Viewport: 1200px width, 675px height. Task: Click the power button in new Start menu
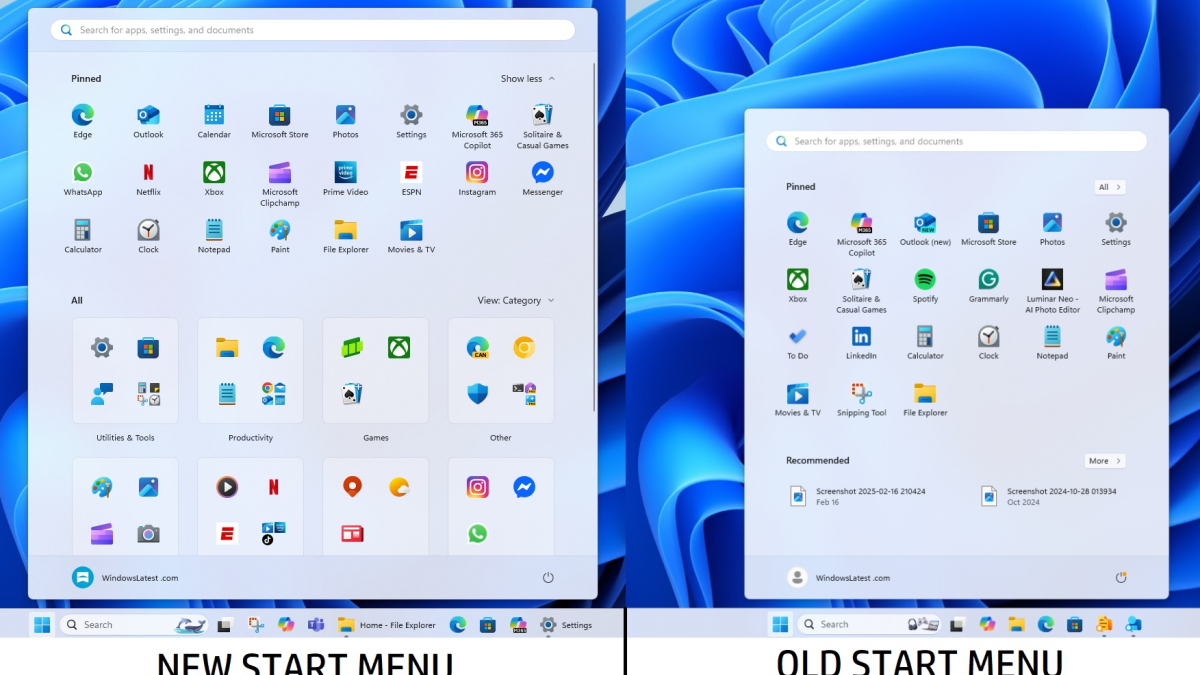pyautogui.click(x=548, y=577)
